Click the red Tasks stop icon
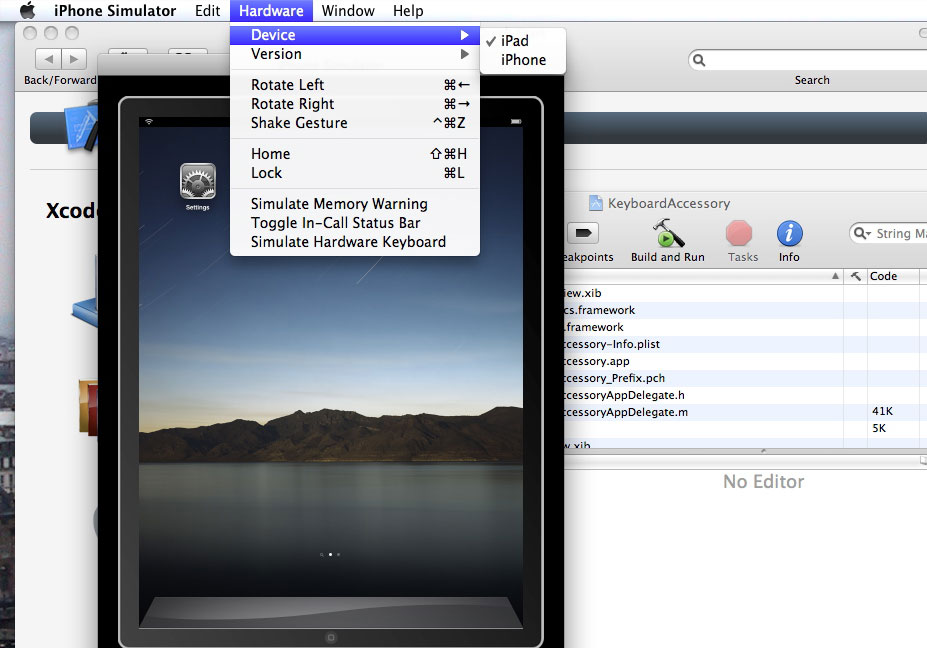927x648 pixels. [739, 233]
